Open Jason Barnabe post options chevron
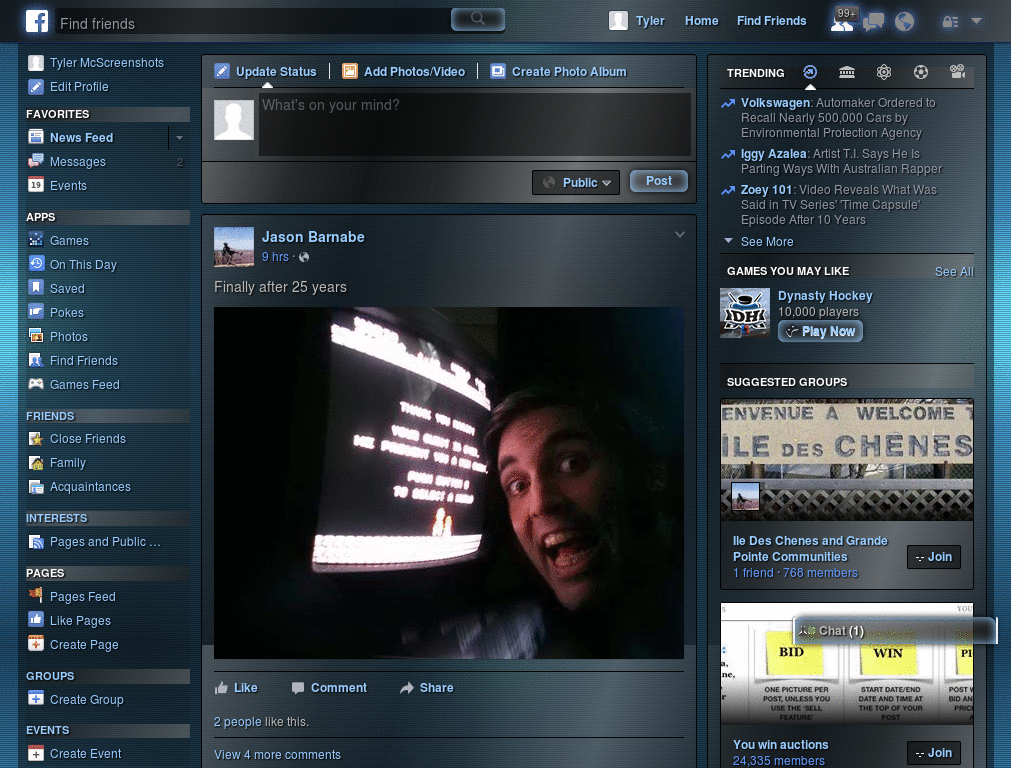This screenshot has width=1024, height=768. coord(680,234)
